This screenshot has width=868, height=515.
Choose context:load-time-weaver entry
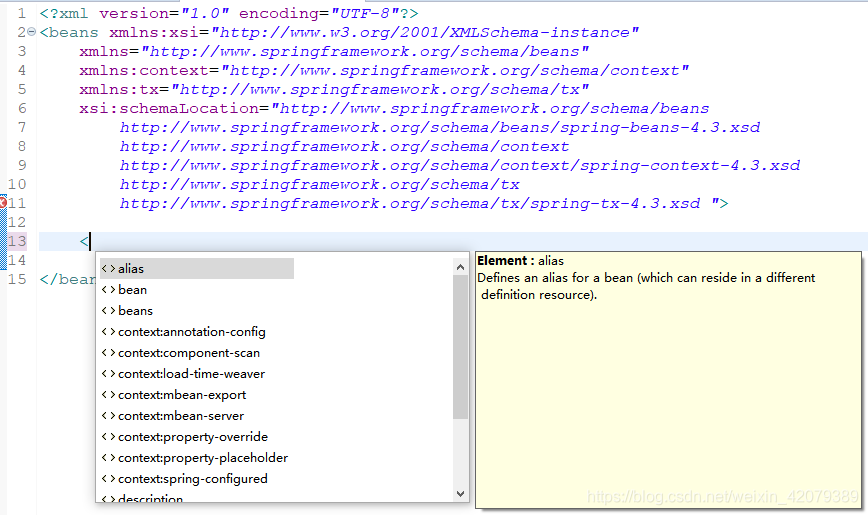[192, 374]
